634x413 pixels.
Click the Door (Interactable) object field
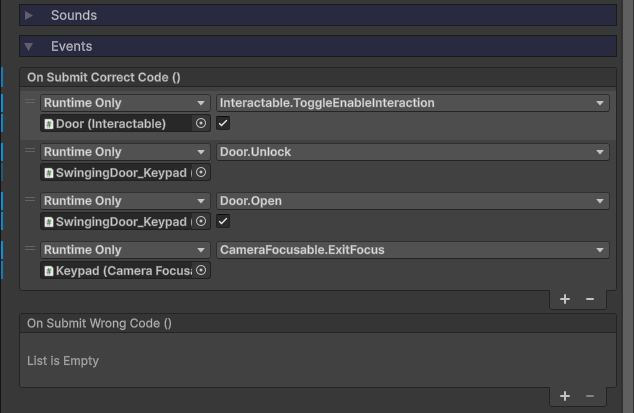click(115, 123)
